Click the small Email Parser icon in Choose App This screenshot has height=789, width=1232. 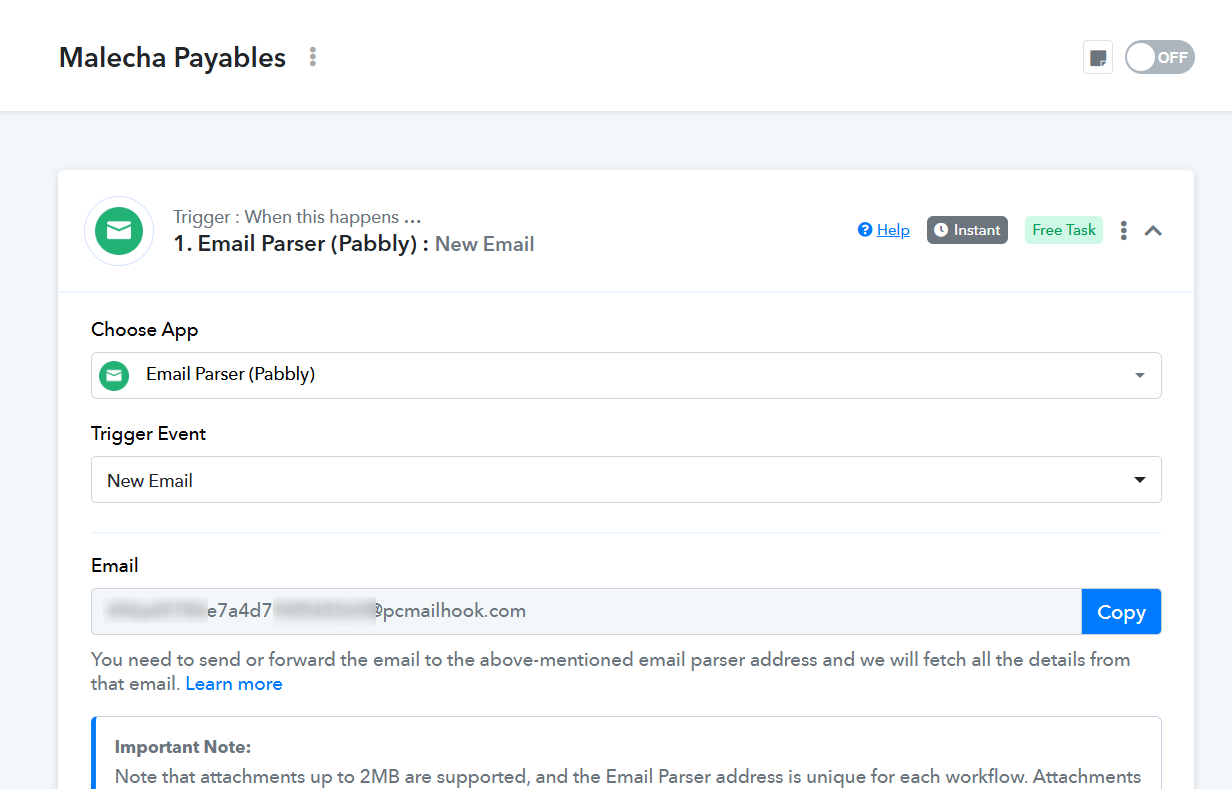point(115,375)
